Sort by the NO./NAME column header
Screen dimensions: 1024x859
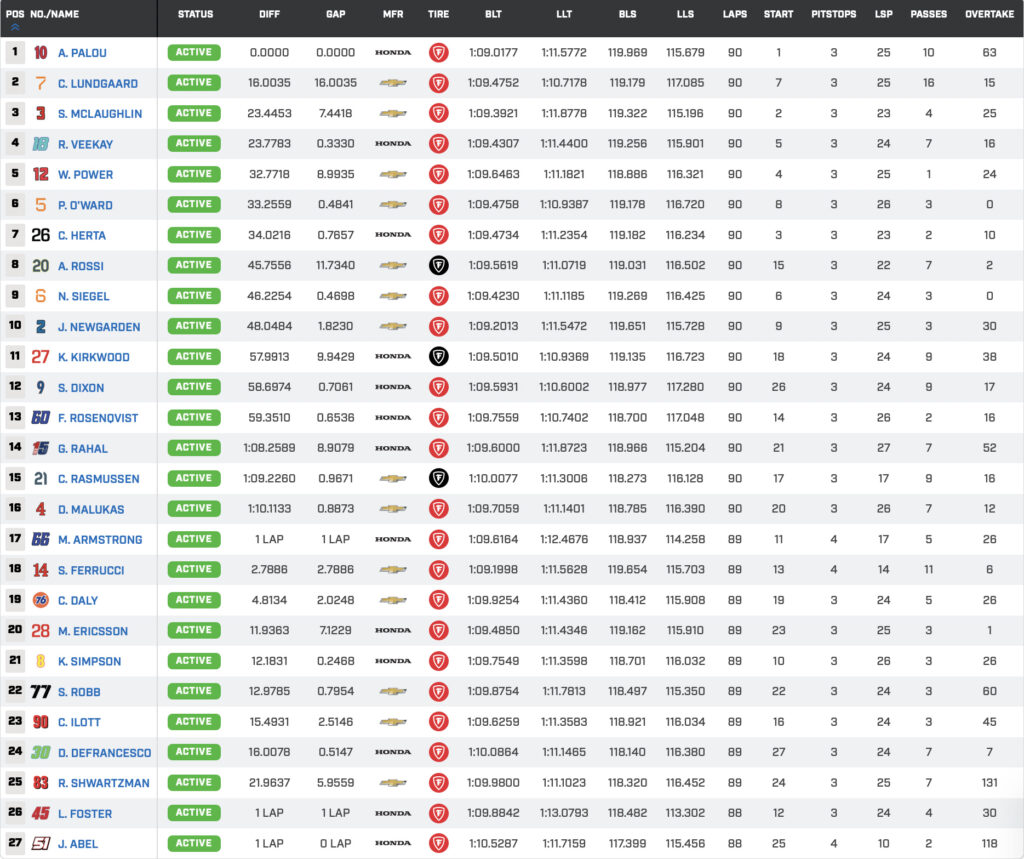(x=55, y=14)
